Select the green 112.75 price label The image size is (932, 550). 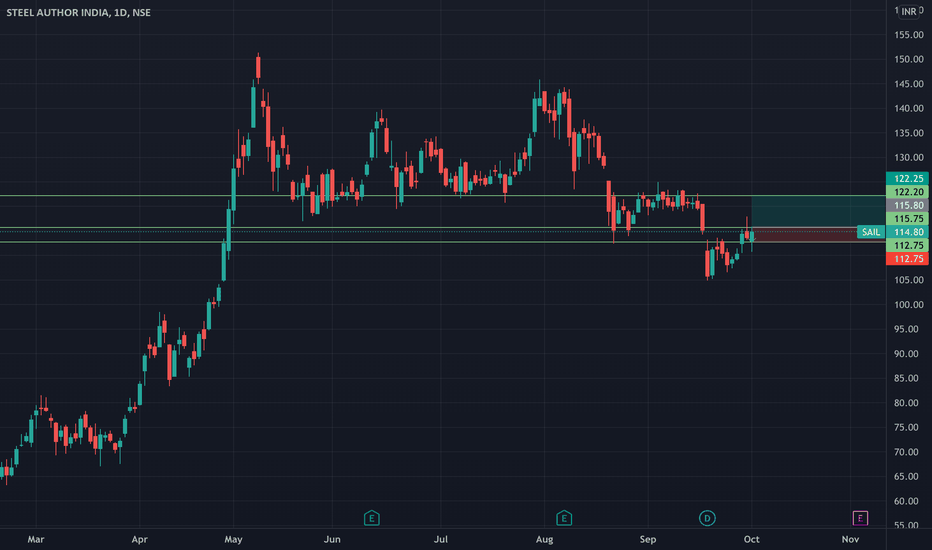pos(907,245)
